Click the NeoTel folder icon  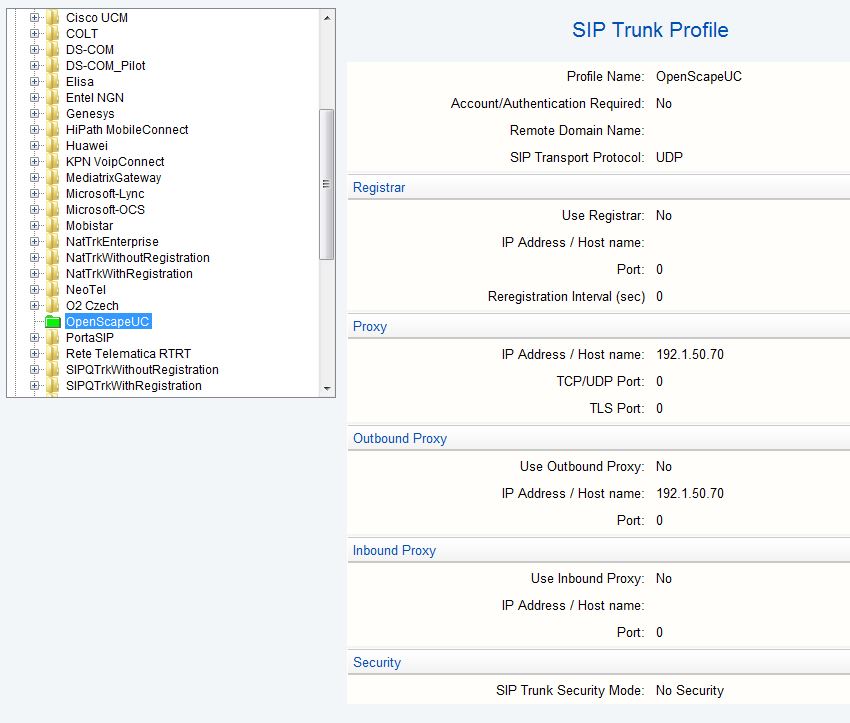click(x=53, y=289)
